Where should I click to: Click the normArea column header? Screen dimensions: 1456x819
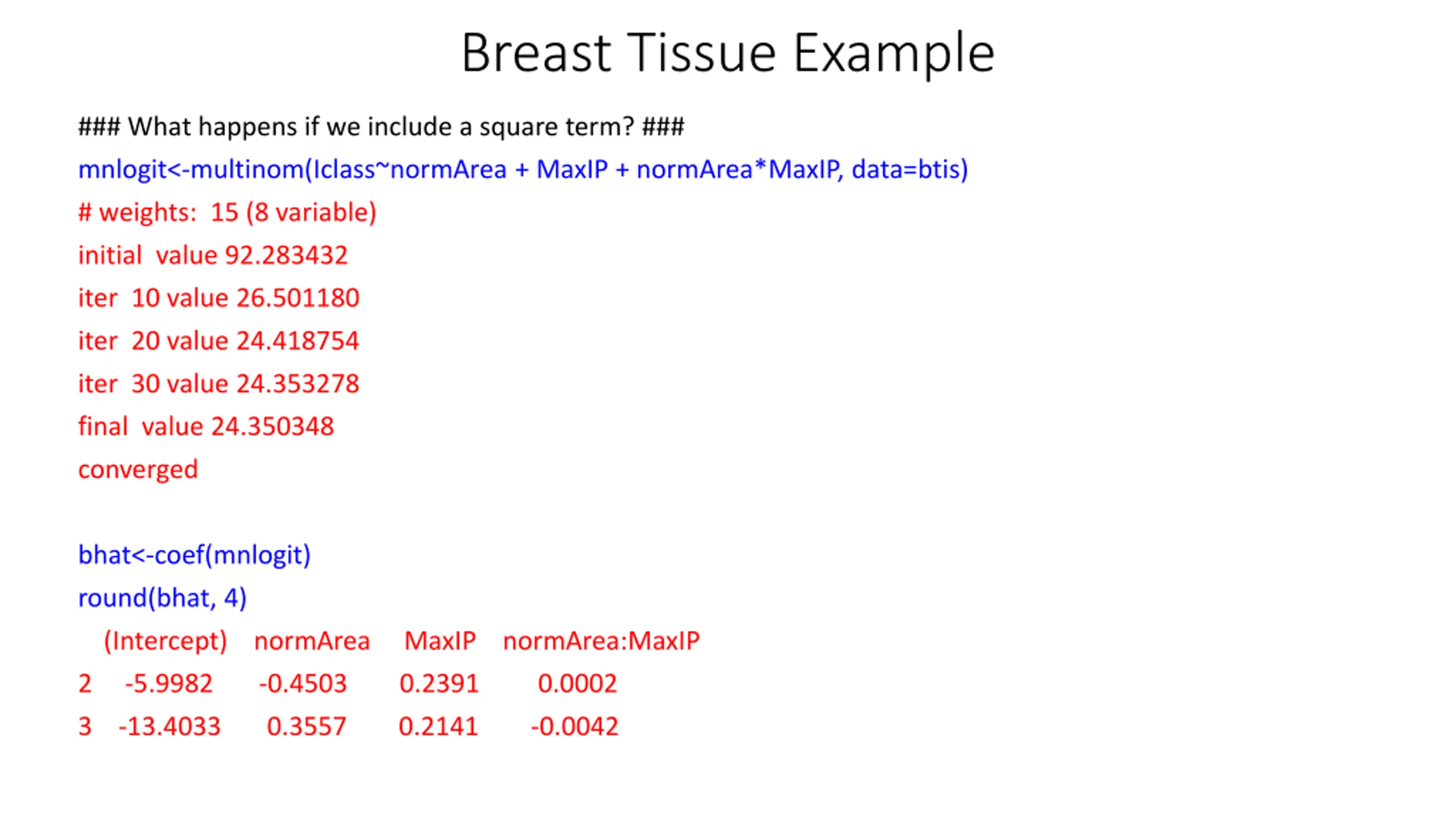tap(312, 642)
